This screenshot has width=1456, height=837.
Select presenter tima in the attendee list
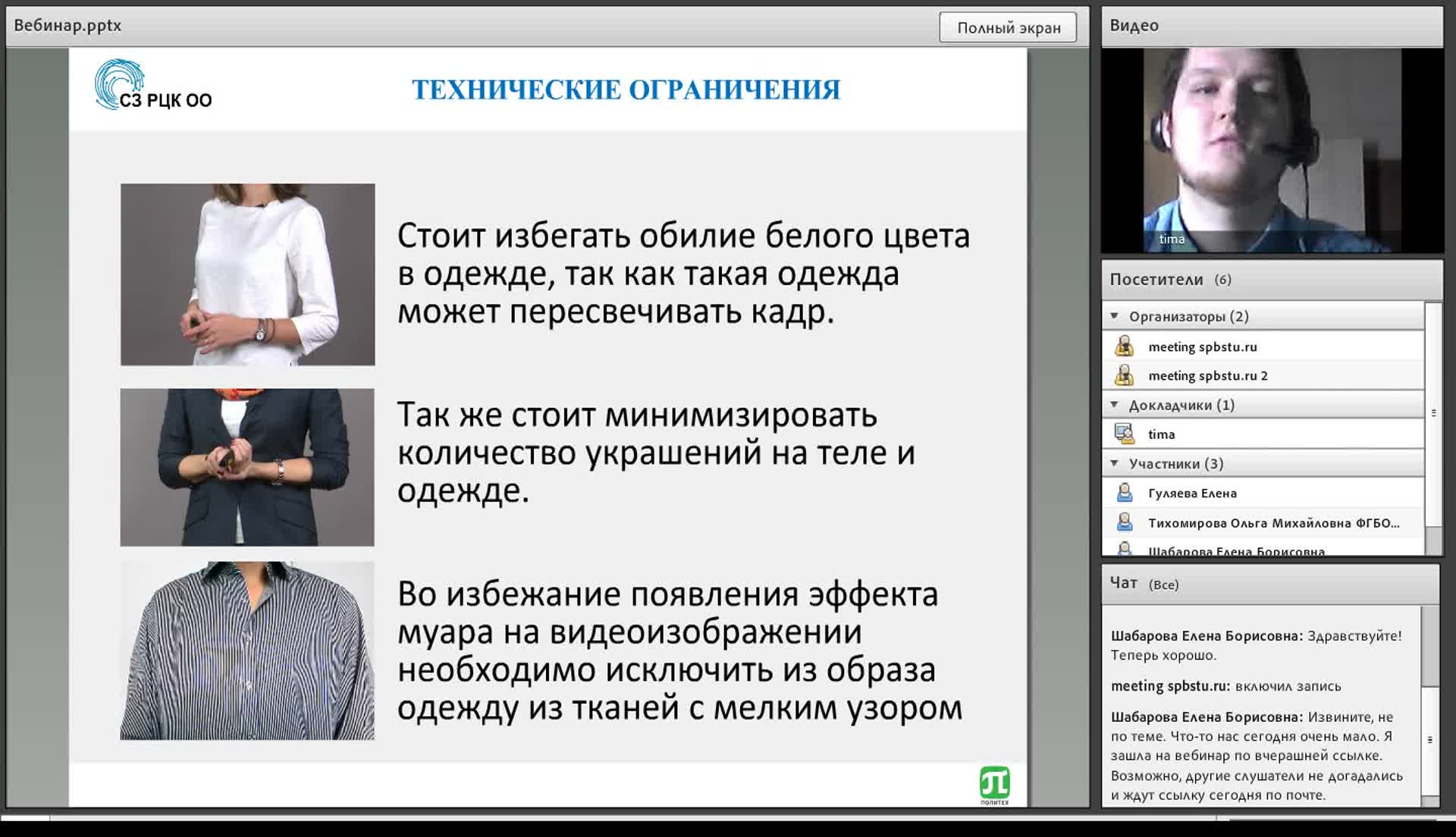(1263, 434)
